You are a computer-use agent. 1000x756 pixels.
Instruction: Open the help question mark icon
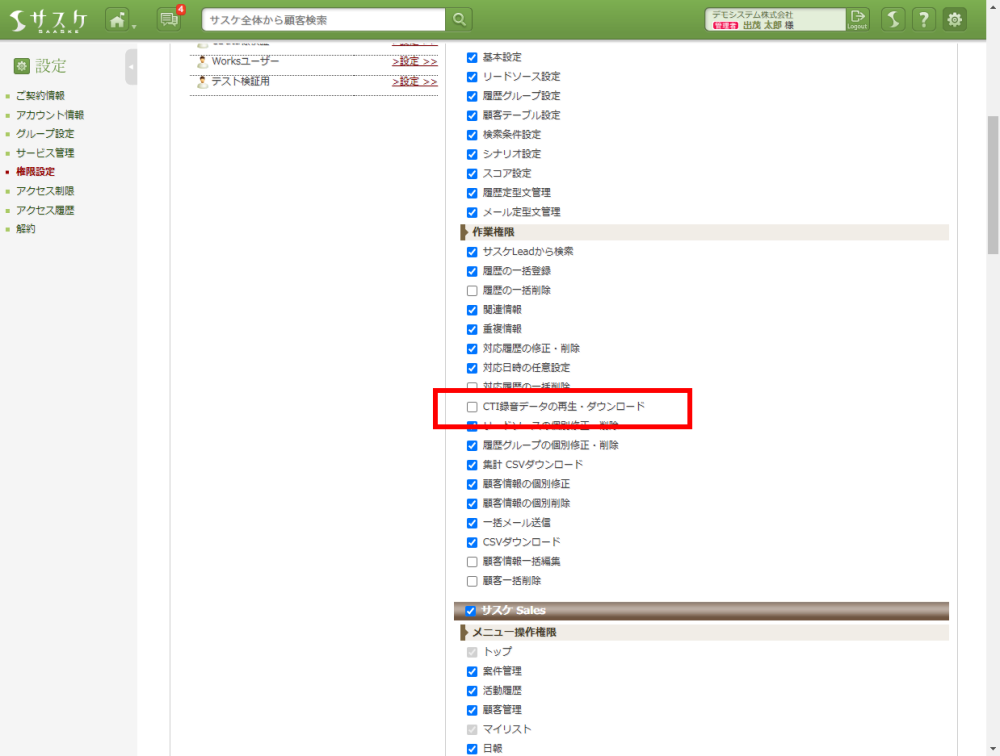pyautogui.click(x=924, y=19)
